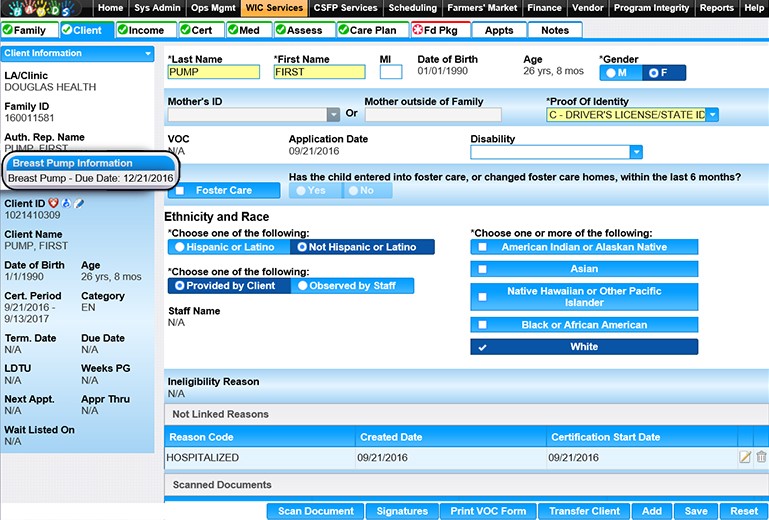Open the WIC Services menu
Image resolution: width=769 pixels, height=520 pixels.
[273, 8]
